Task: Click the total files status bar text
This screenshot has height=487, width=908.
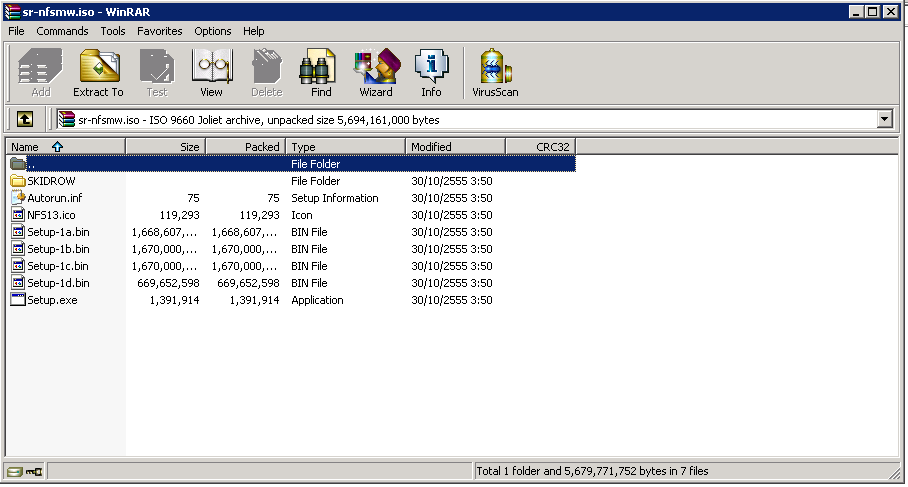Action: coord(592,471)
